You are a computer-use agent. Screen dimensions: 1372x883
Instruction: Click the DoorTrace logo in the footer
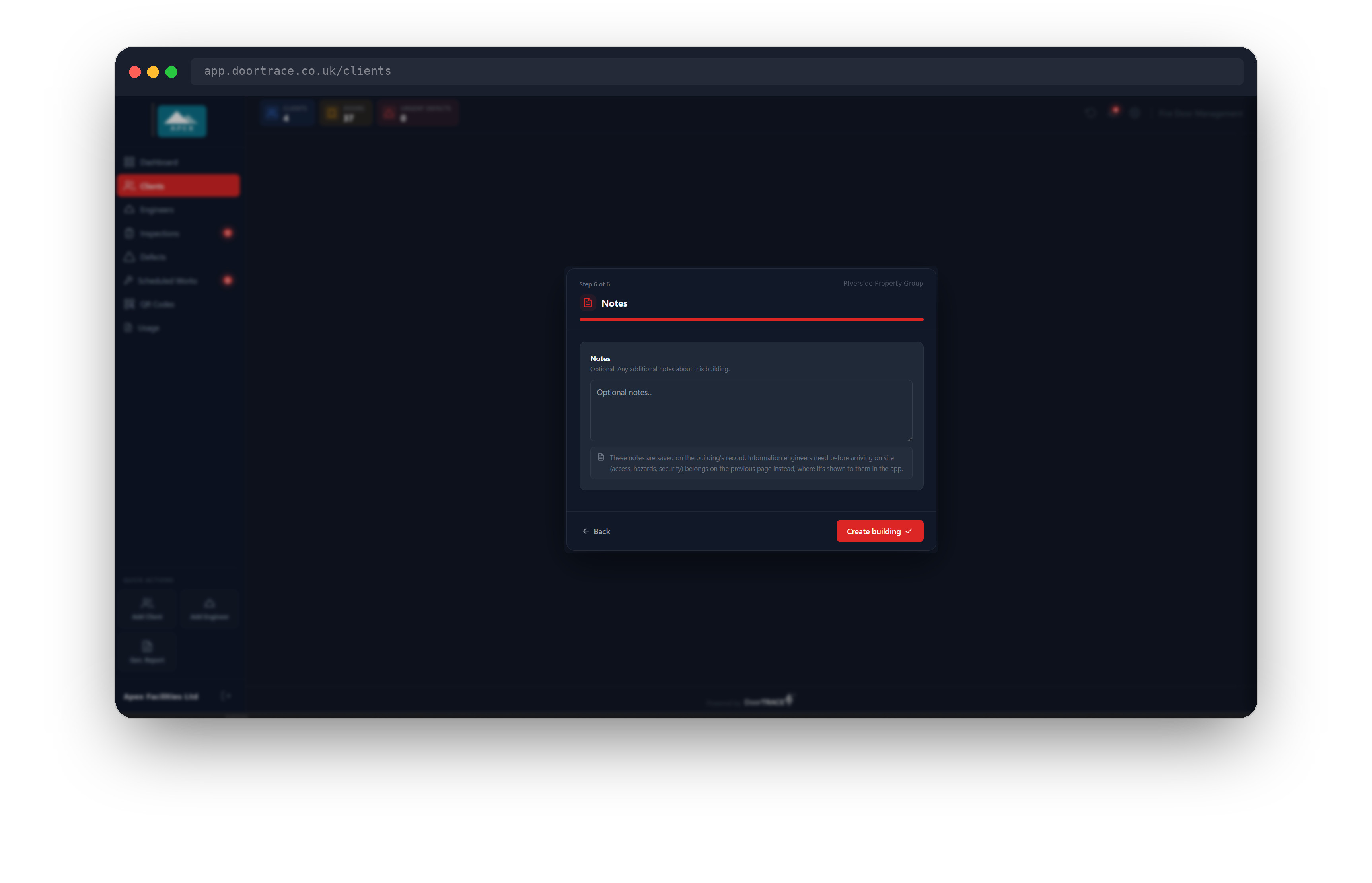[x=768, y=701]
